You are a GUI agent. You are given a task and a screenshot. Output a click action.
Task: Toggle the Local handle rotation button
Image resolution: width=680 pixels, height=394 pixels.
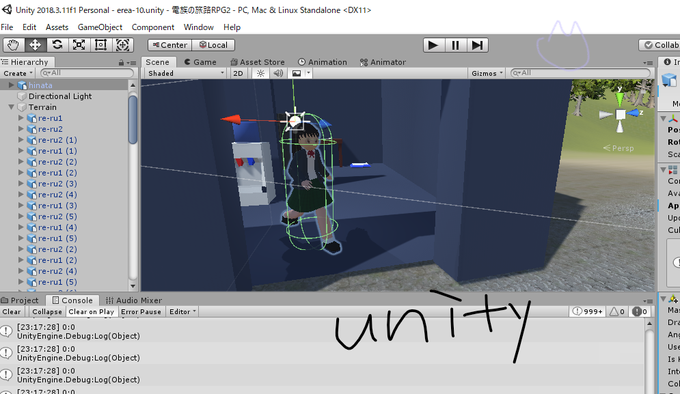[x=213, y=45]
